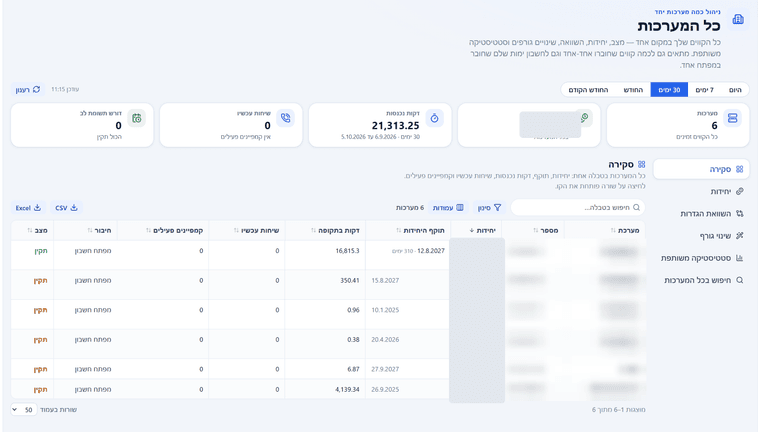Click the 21,313.25 incoming minutes value

(x=396, y=126)
